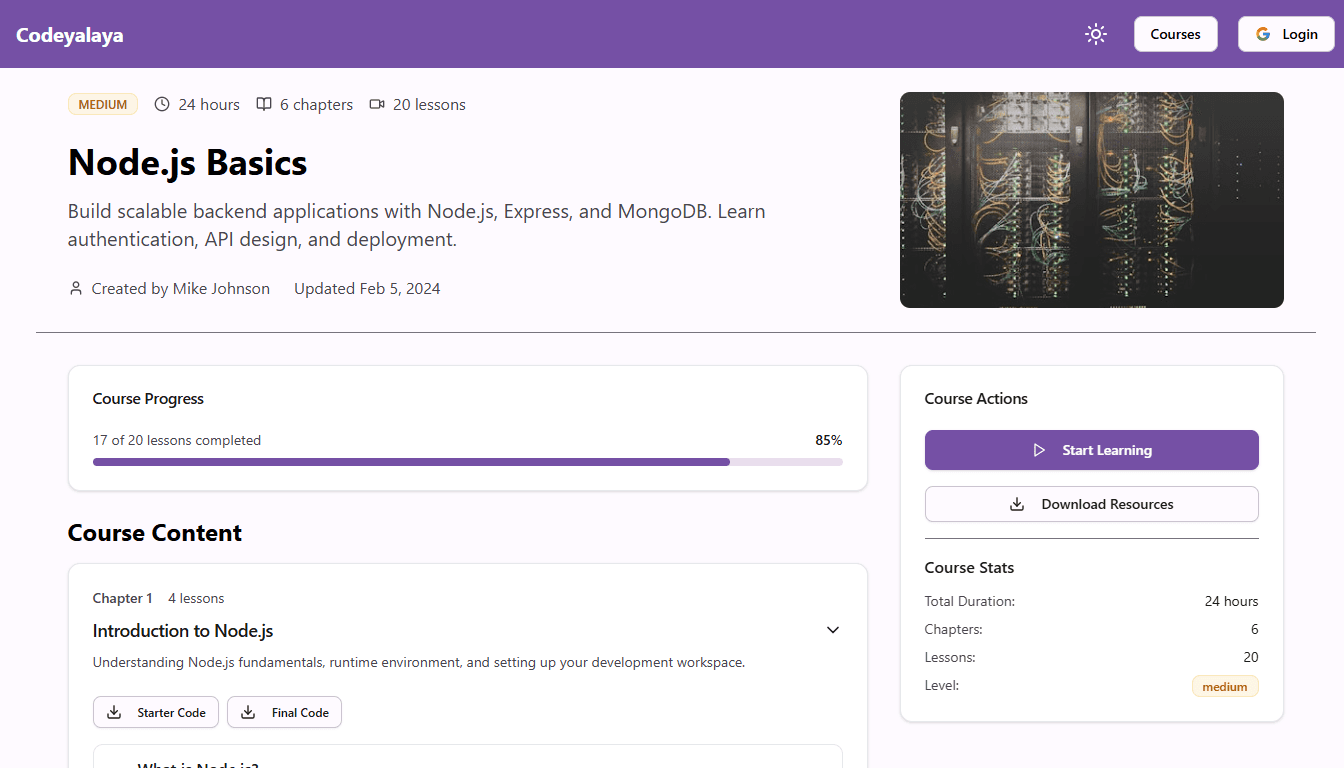Click the download icon on Final Code

tap(249, 712)
